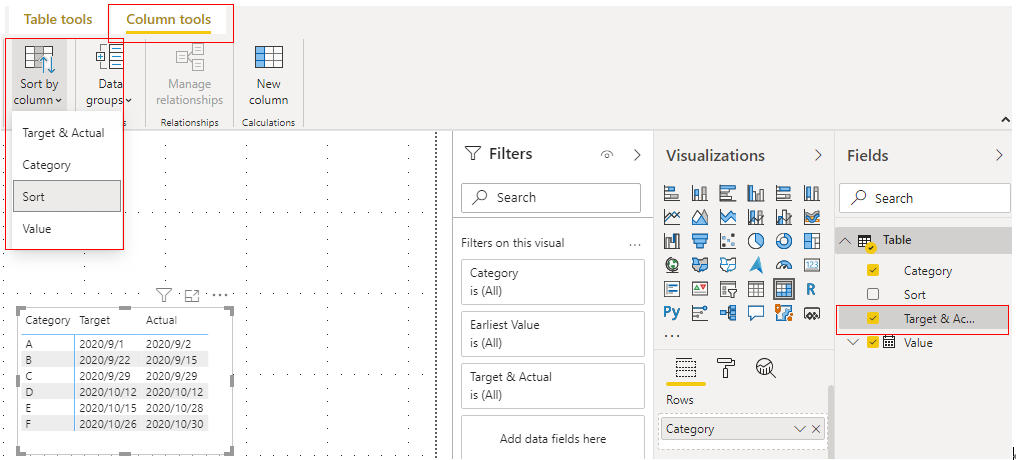Open the Data groups dropdown
Image resolution: width=1016 pixels, height=460 pixels.
(x=110, y=75)
